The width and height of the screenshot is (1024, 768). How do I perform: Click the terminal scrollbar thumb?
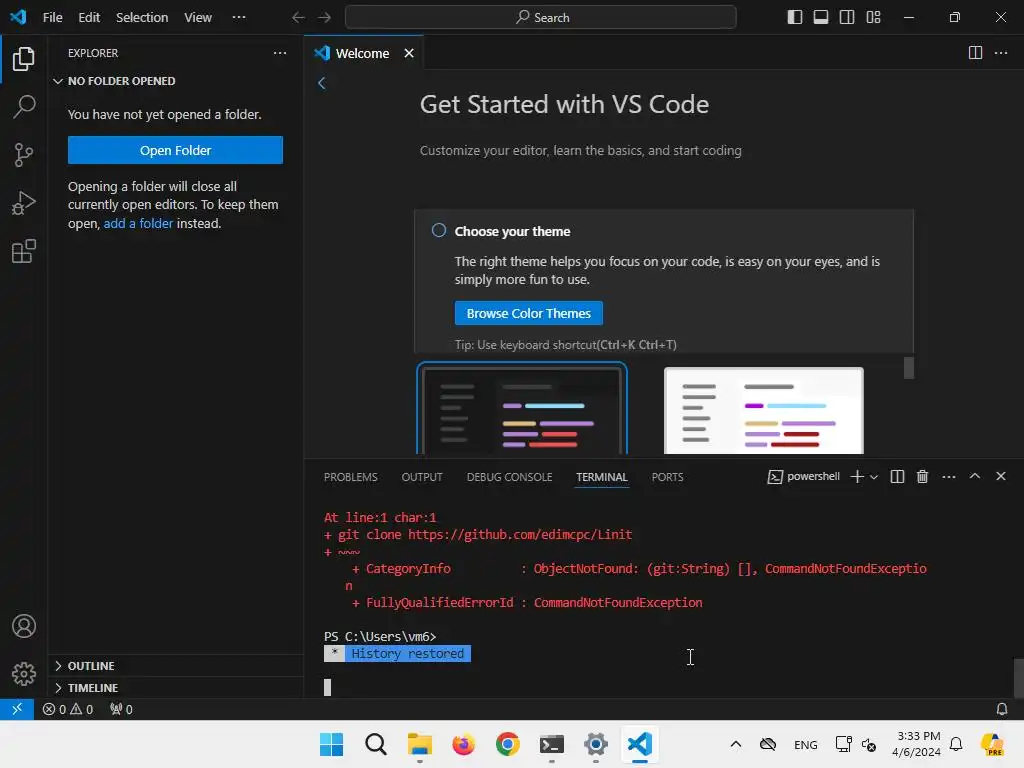point(1018,679)
